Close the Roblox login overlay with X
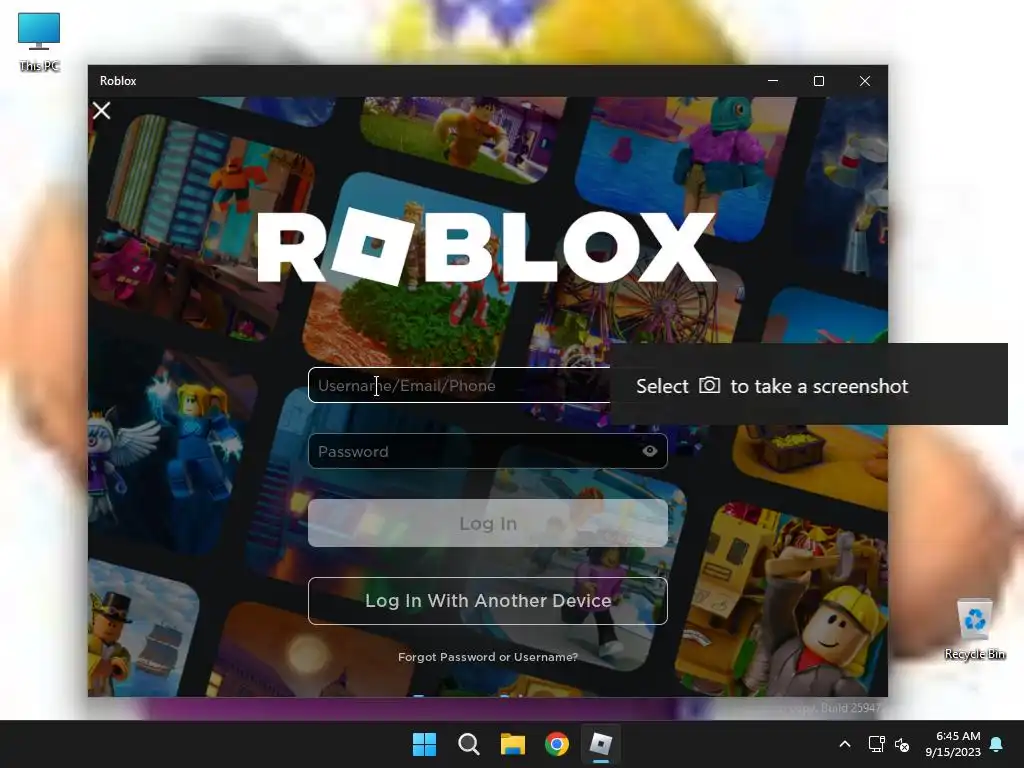The image size is (1024, 768). [x=101, y=110]
